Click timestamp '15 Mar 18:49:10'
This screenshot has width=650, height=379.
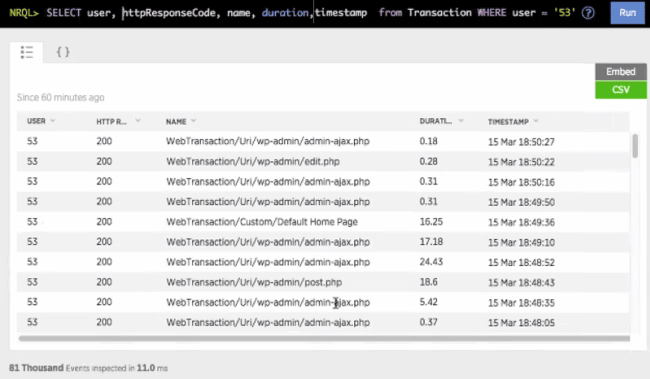coord(521,242)
